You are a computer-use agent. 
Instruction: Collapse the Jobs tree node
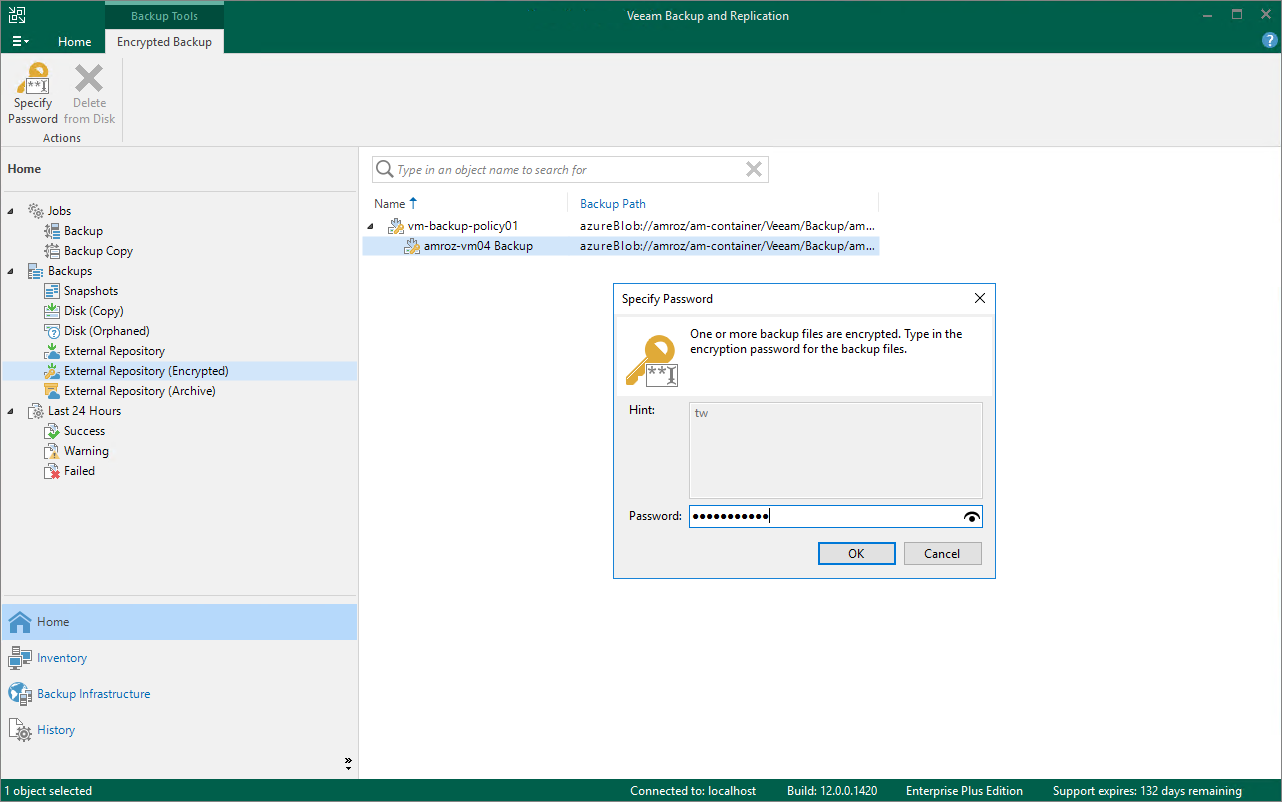(x=12, y=211)
